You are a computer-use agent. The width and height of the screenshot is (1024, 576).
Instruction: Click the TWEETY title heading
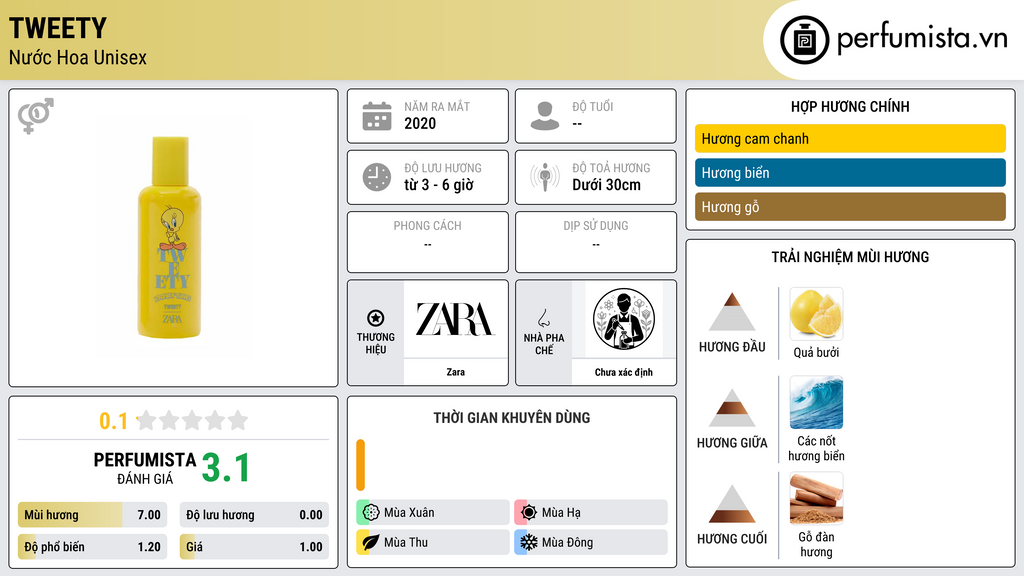(57, 28)
